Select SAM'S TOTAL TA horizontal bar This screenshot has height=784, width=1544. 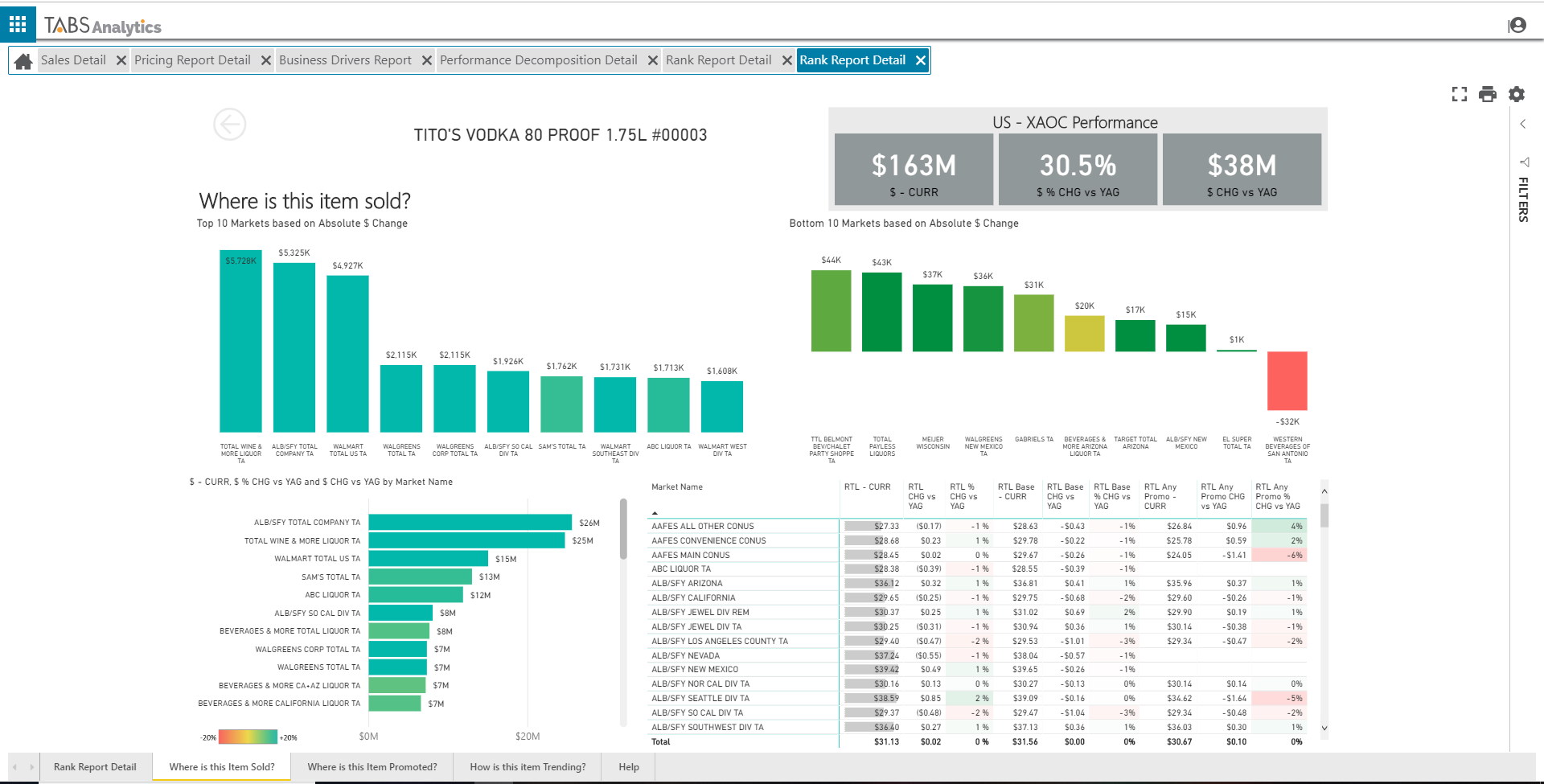point(421,577)
